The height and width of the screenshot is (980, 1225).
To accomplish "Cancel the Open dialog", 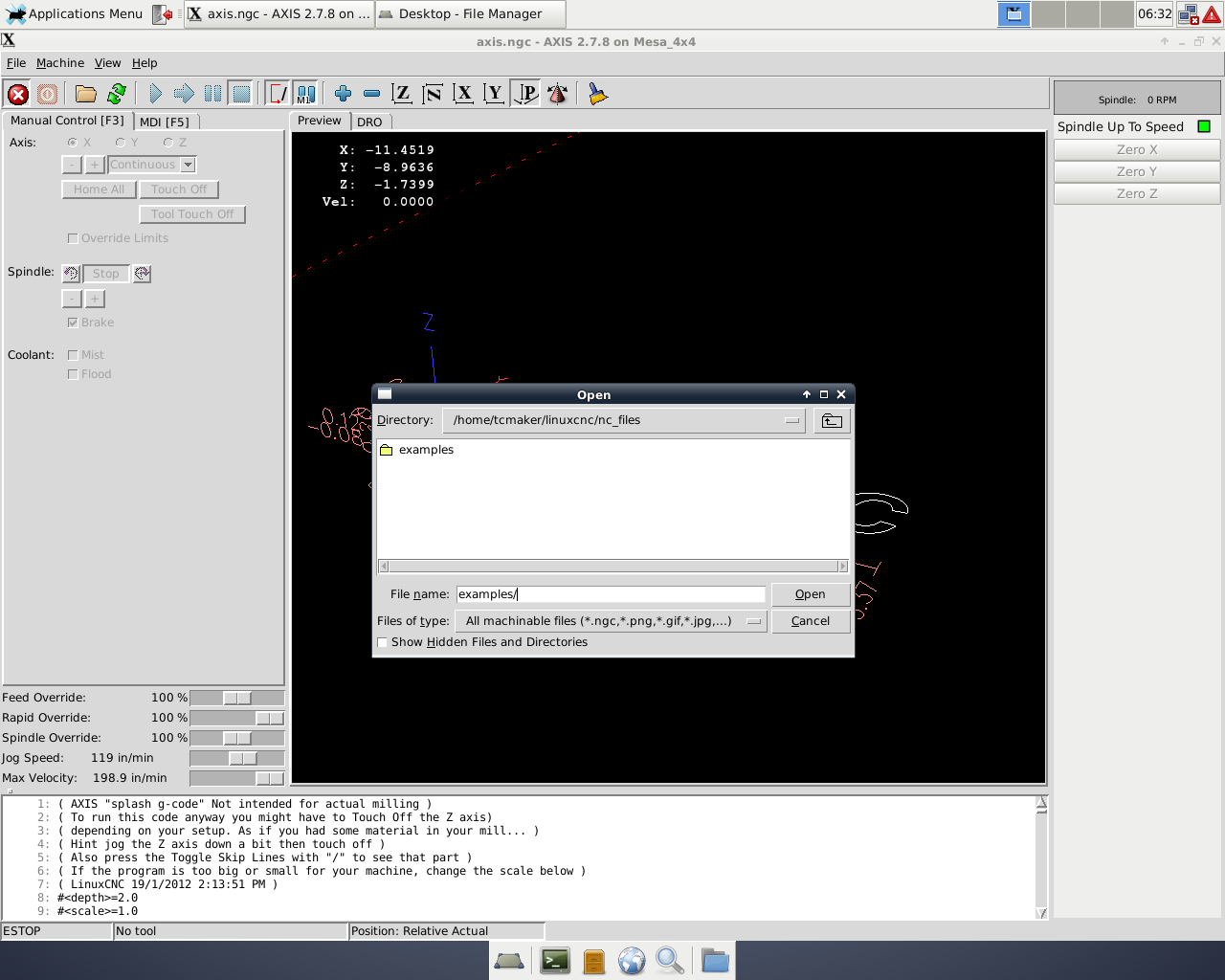I will [x=811, y=621].
